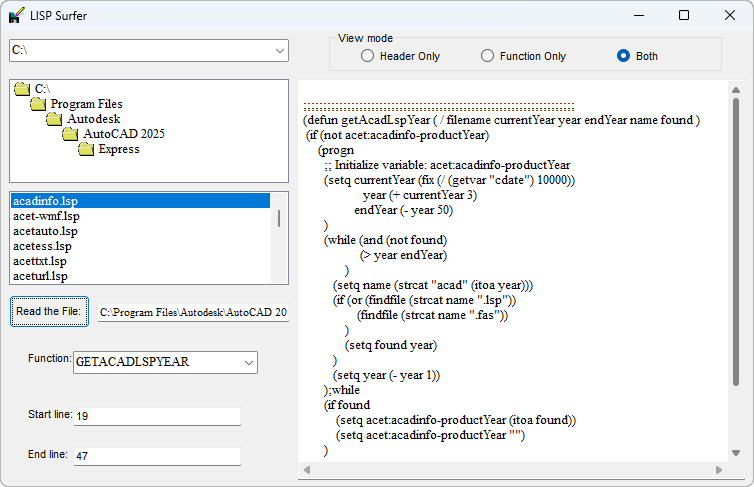This screenshot has width=754, height=487.
Task: Choose acetauto.lsp from the file list
Action: coord(45,231)
